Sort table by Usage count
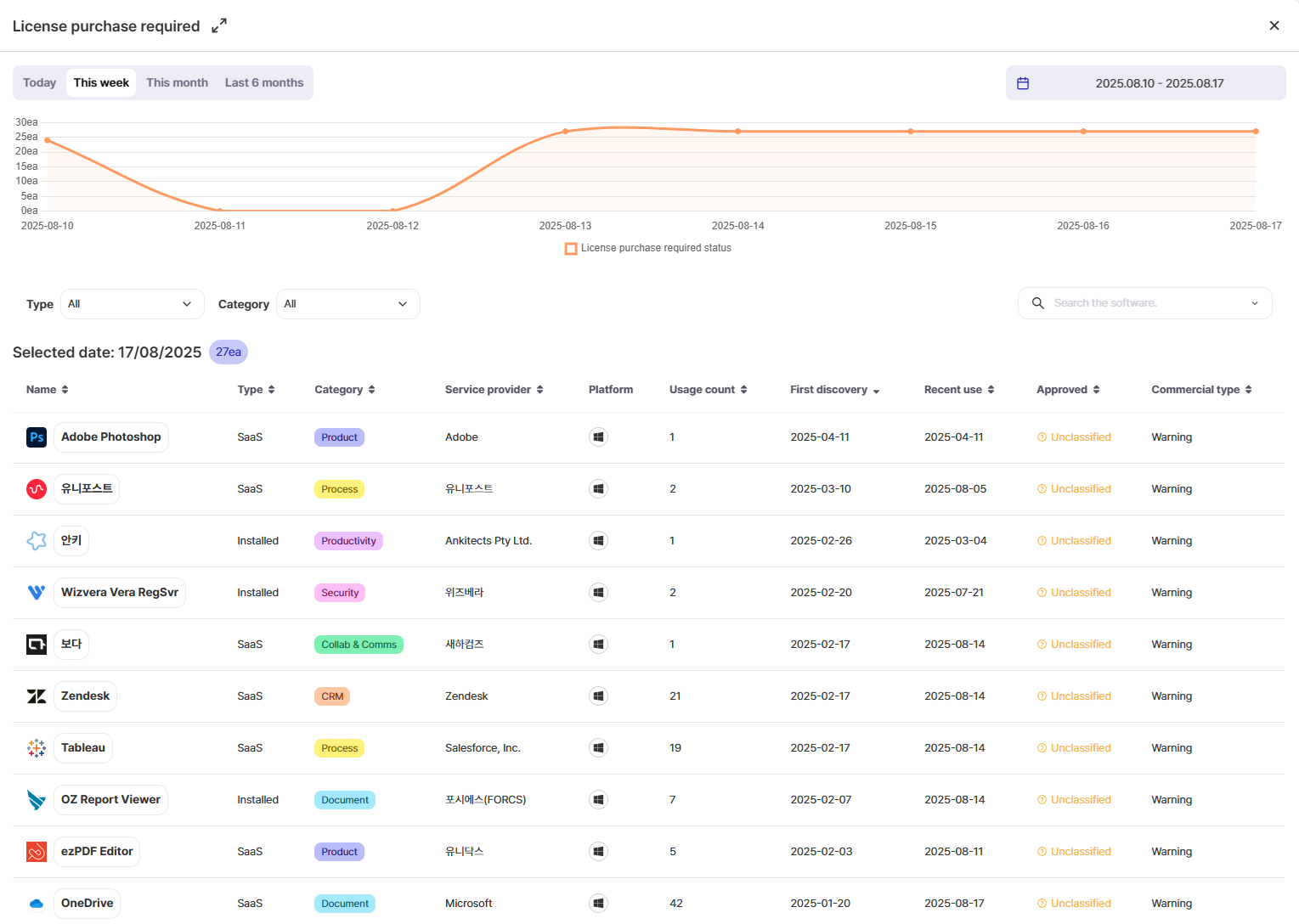The image size is (1299, 924). coord(709,390)
